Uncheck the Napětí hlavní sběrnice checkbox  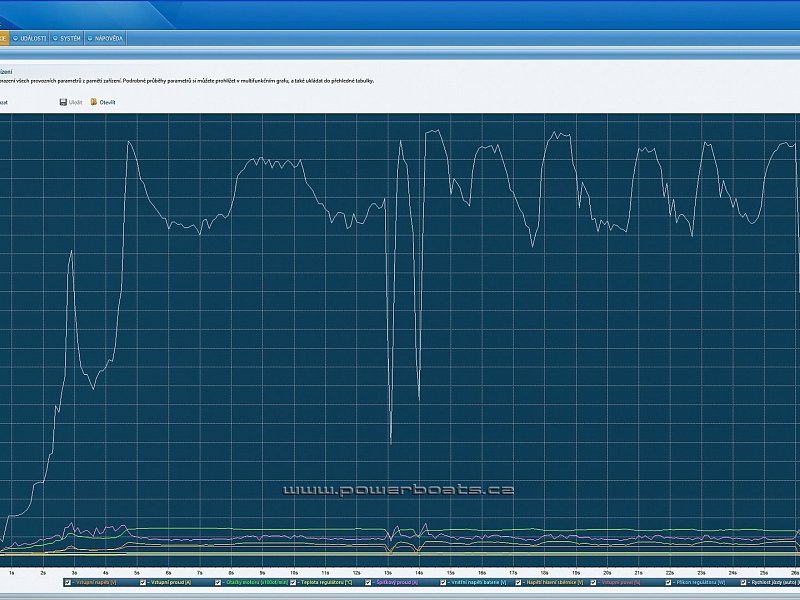tap(518, 582)
